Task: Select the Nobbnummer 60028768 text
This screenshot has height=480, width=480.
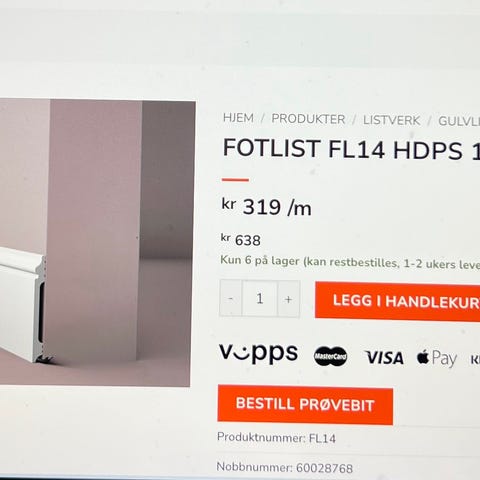Action: tap(285, 467)
